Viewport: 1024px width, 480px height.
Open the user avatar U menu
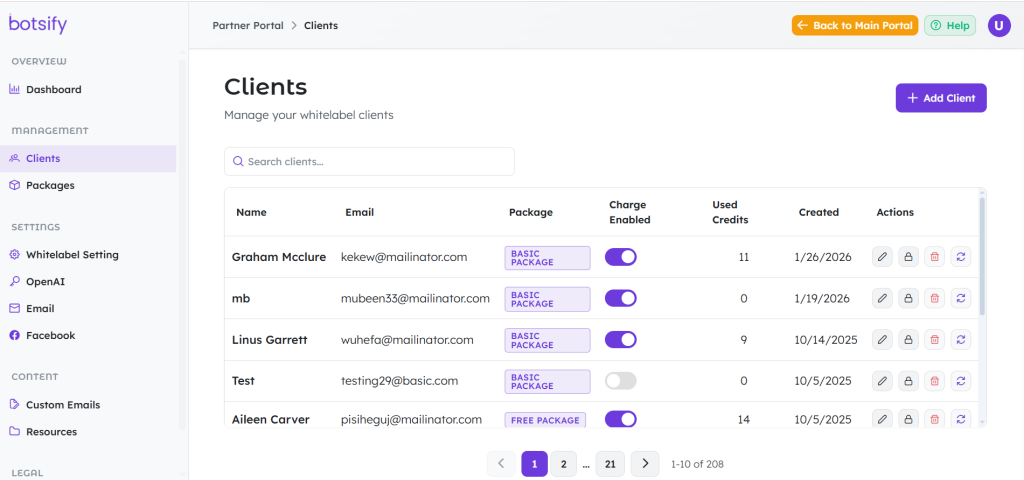point(999,25)
